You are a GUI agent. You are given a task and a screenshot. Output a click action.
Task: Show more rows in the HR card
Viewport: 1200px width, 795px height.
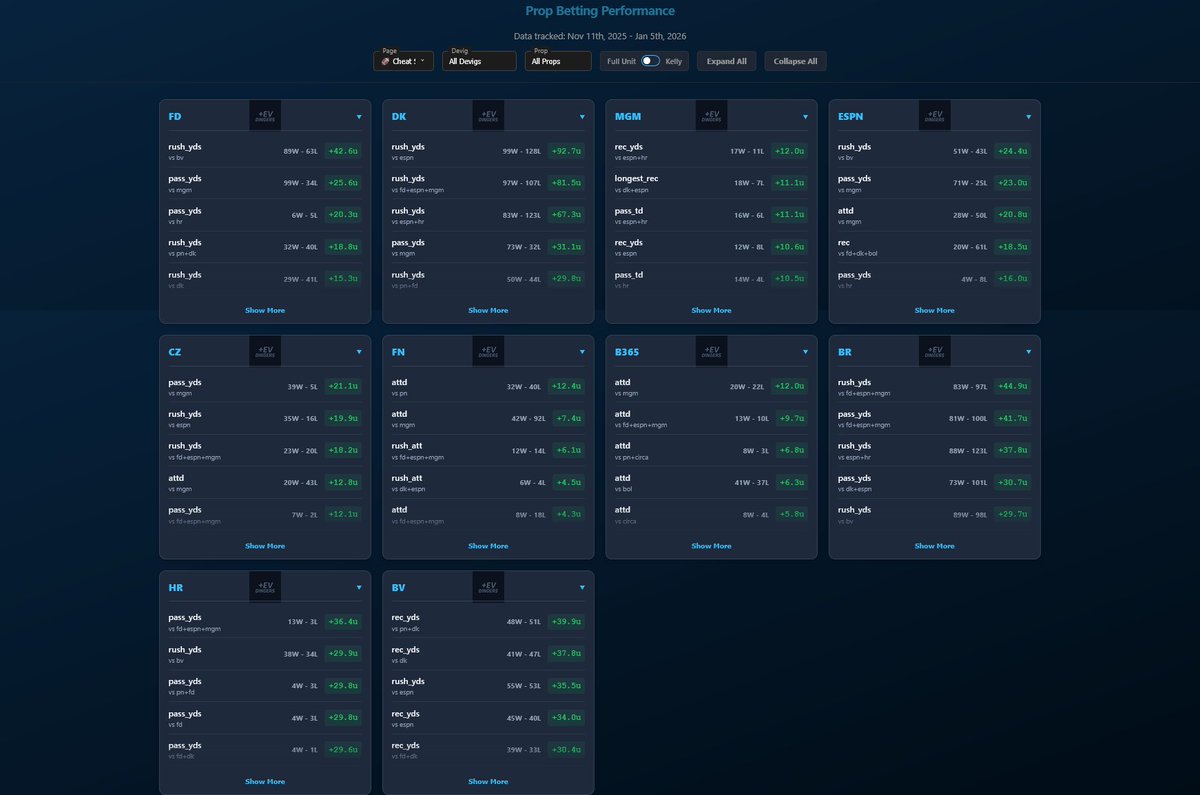pyautogui.click(x=265, y=781)
